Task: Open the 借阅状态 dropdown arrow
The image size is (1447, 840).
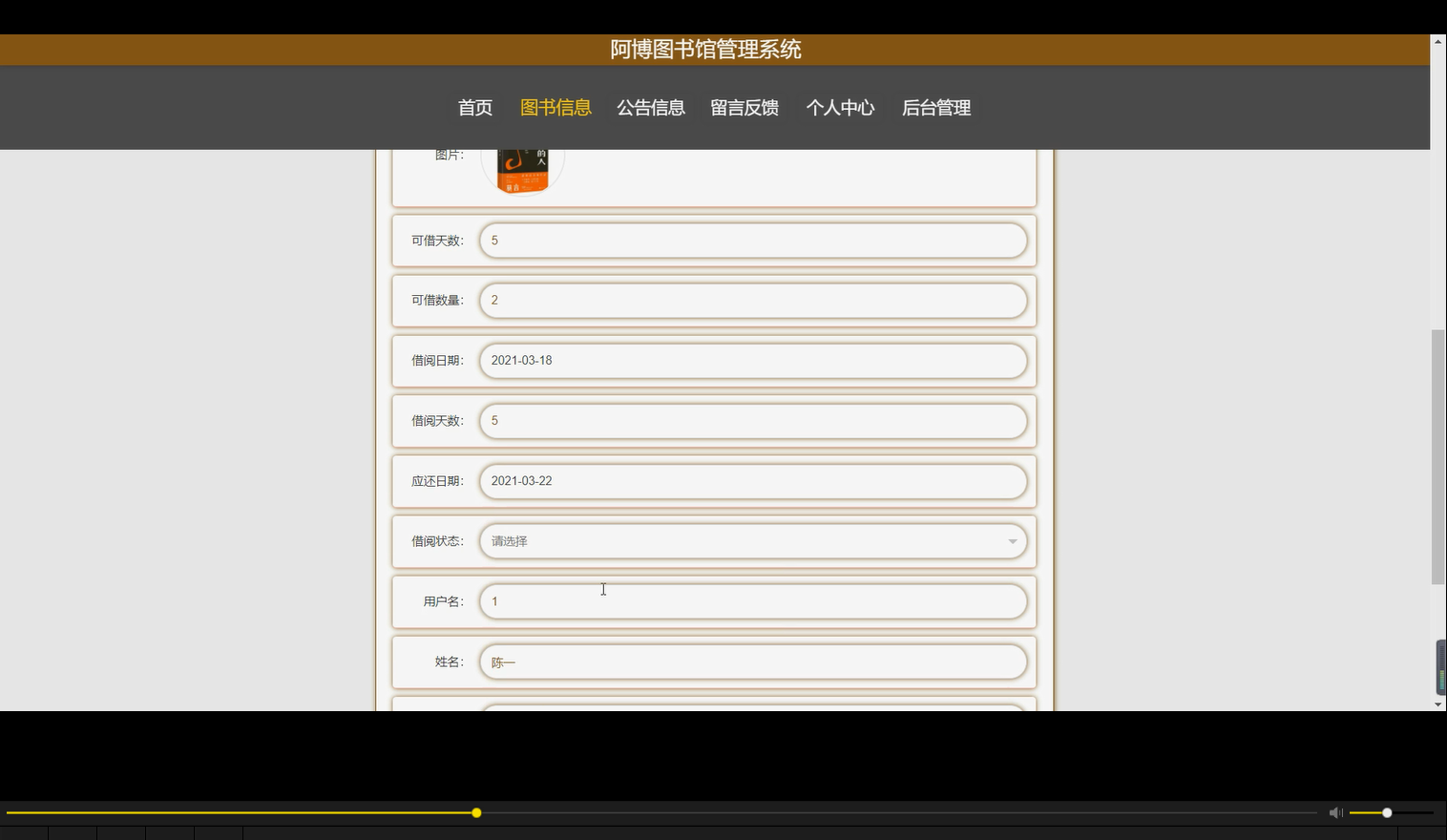Action: tap(1012, 540)
